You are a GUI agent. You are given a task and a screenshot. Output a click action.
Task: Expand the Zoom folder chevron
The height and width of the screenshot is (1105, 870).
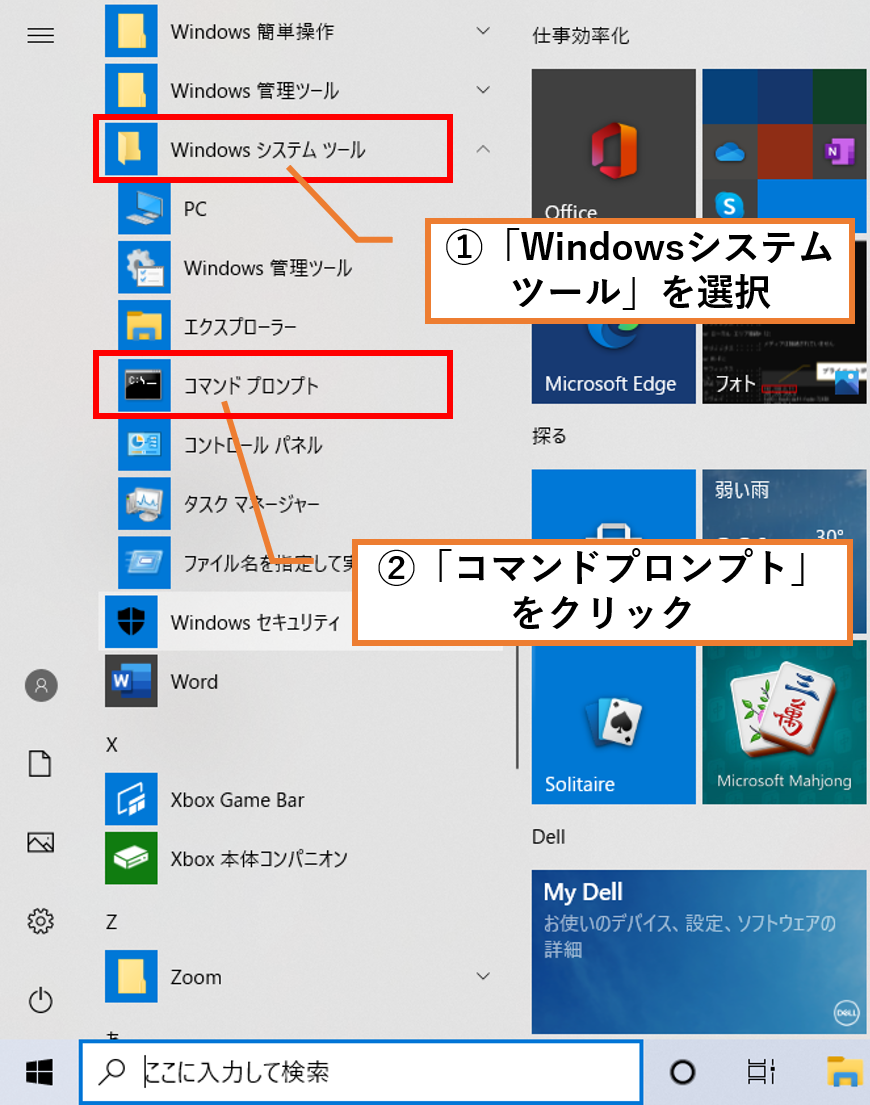[483, 976]
